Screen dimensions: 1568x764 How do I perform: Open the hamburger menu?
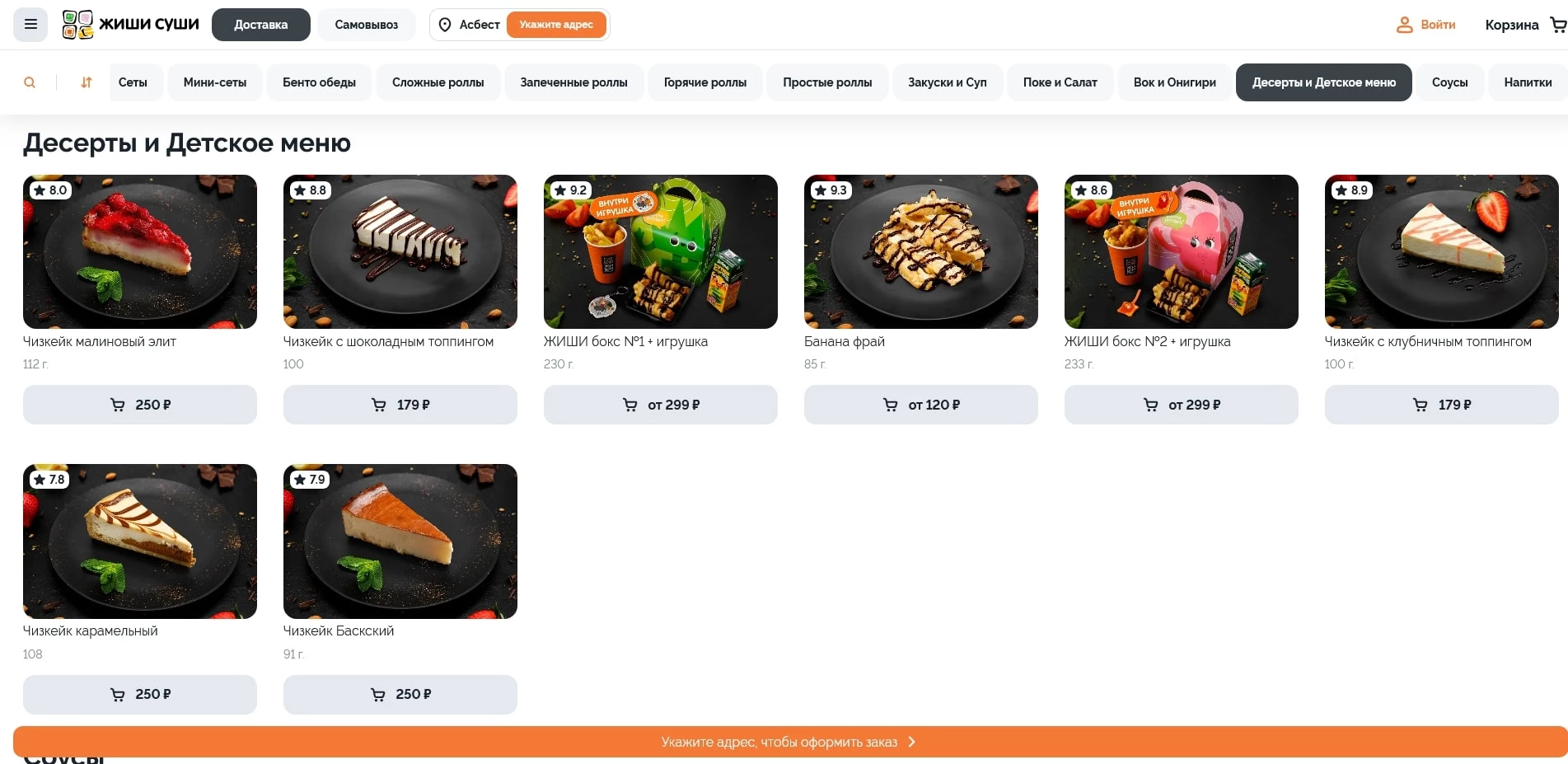pyautogui.click(x=30, y=25)
